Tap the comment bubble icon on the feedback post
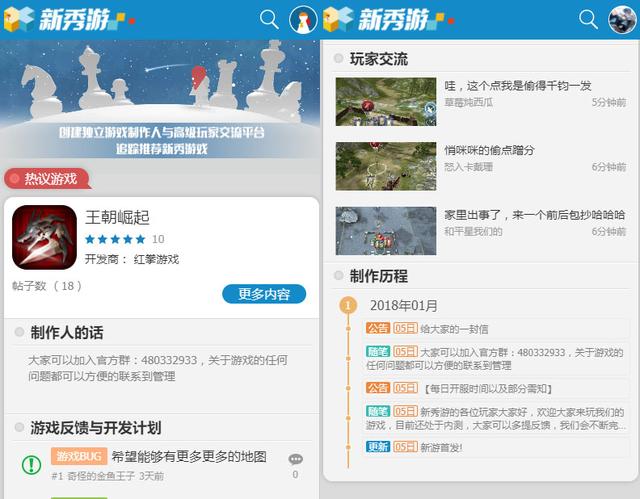640x499 pixels. click(295, 460)
